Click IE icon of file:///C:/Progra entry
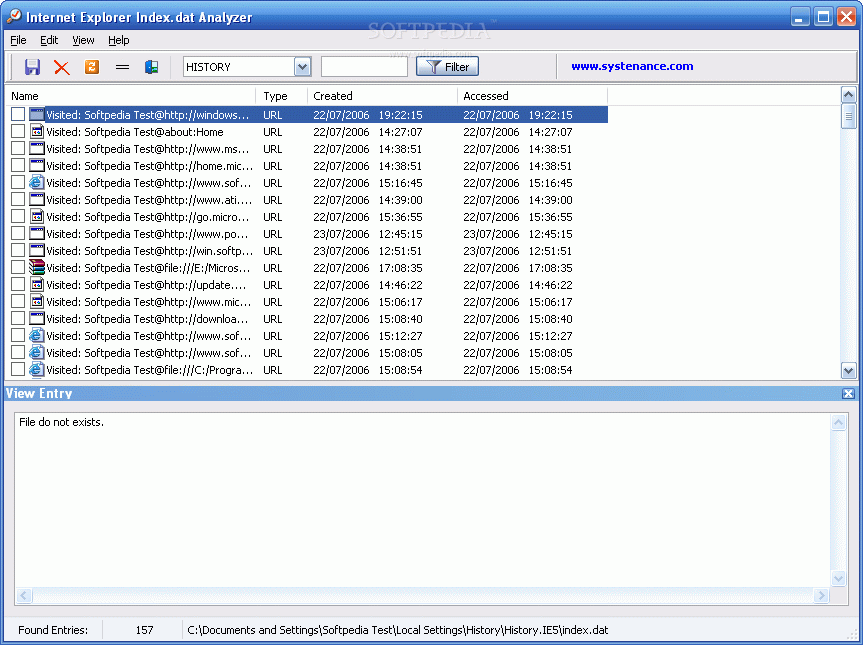This screenshot has height=645, width=863. (x=37, y=369)
